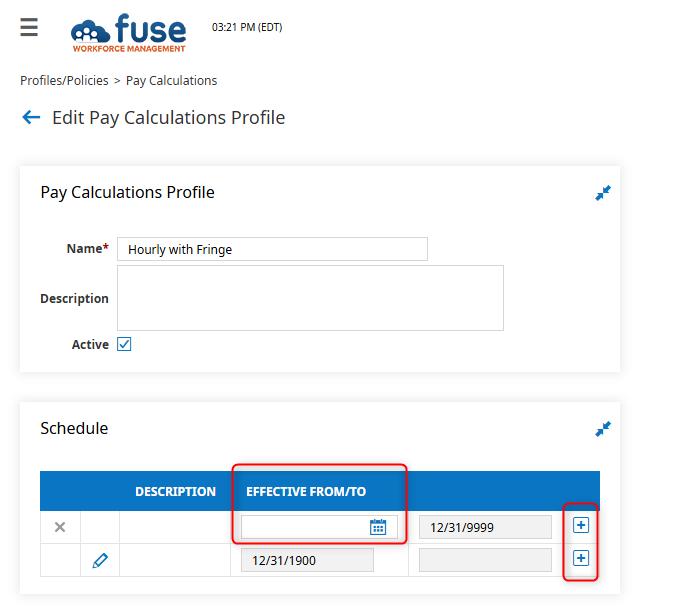Viewport: 689px width, 612px height.
Task: Click the Description column header
Action: [x=175, y=491]
